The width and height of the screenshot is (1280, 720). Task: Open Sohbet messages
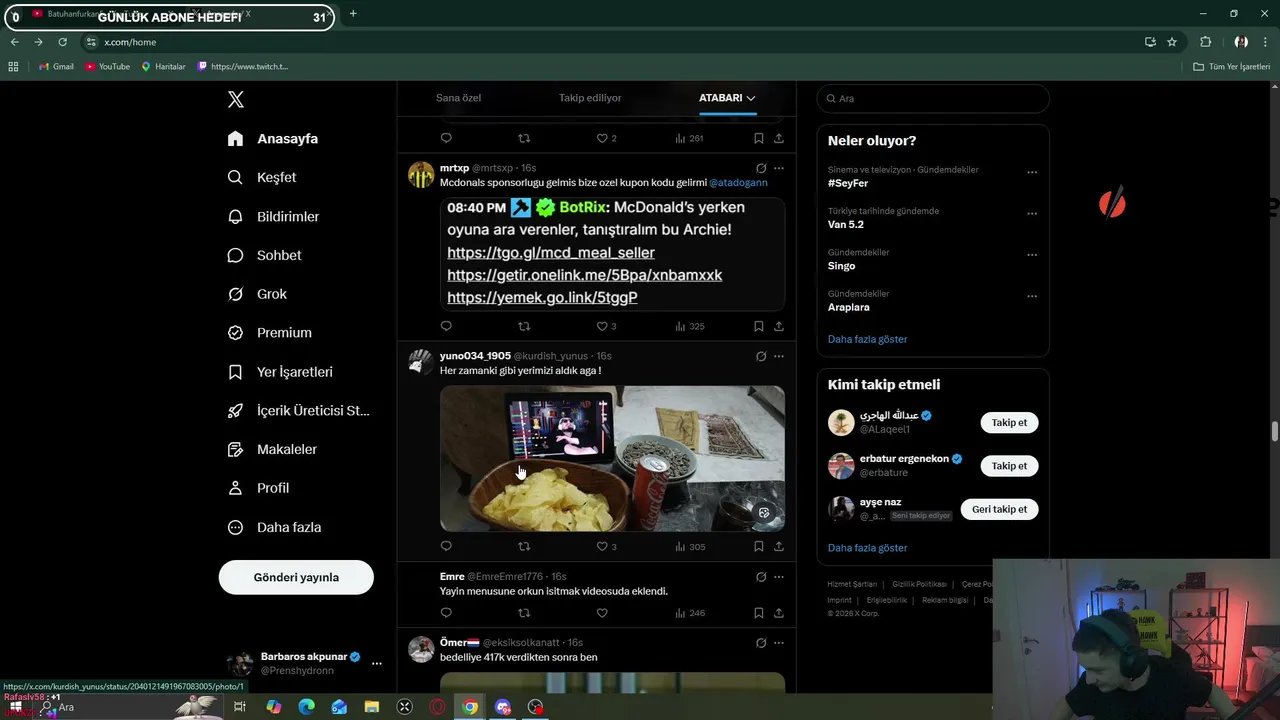[x=264, y=255]
